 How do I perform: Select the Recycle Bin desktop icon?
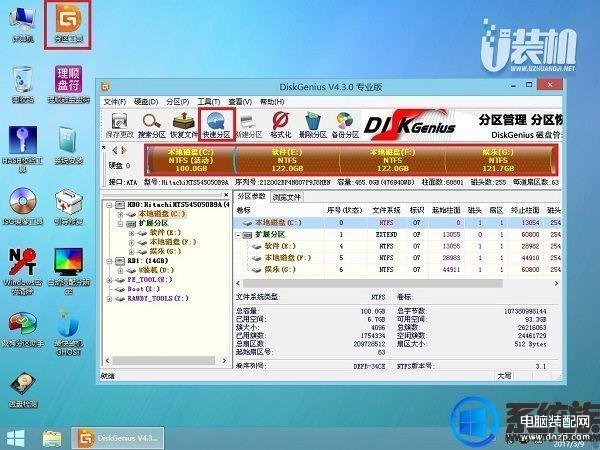[23, 84]
